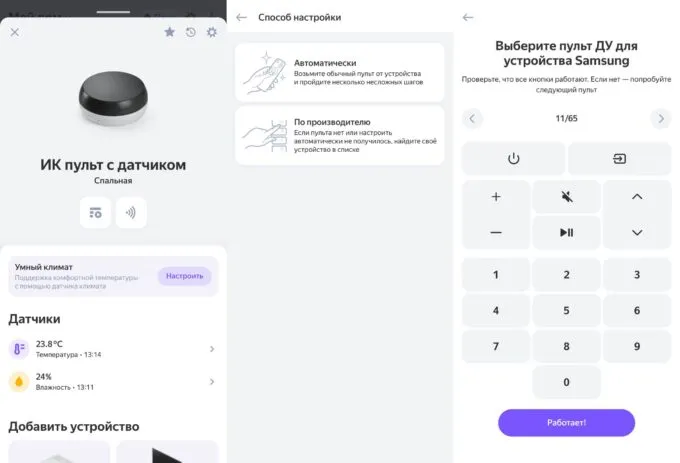Choose the Автоматически setup method
This screenshot has width=680, height=463.
point(340,72)
